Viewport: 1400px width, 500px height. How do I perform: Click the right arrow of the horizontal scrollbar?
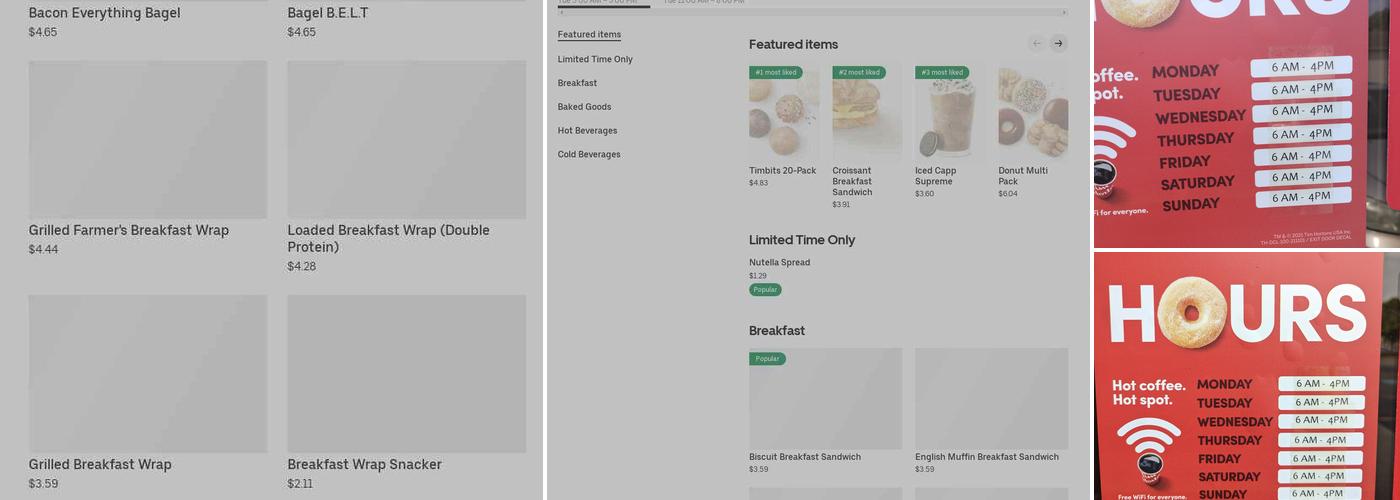pos(1064,13)
